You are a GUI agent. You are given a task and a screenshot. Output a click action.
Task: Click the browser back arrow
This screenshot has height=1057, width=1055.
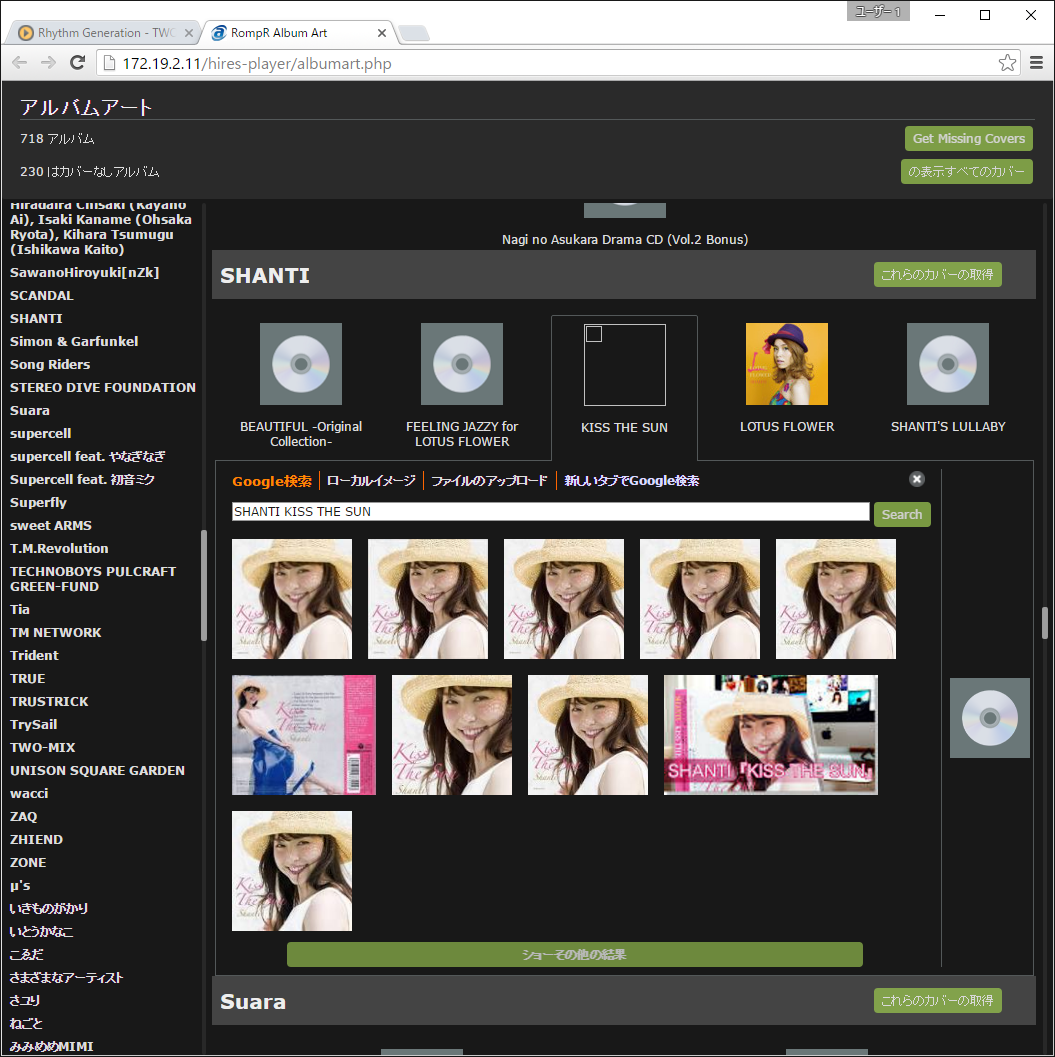[x=20, y=63]
